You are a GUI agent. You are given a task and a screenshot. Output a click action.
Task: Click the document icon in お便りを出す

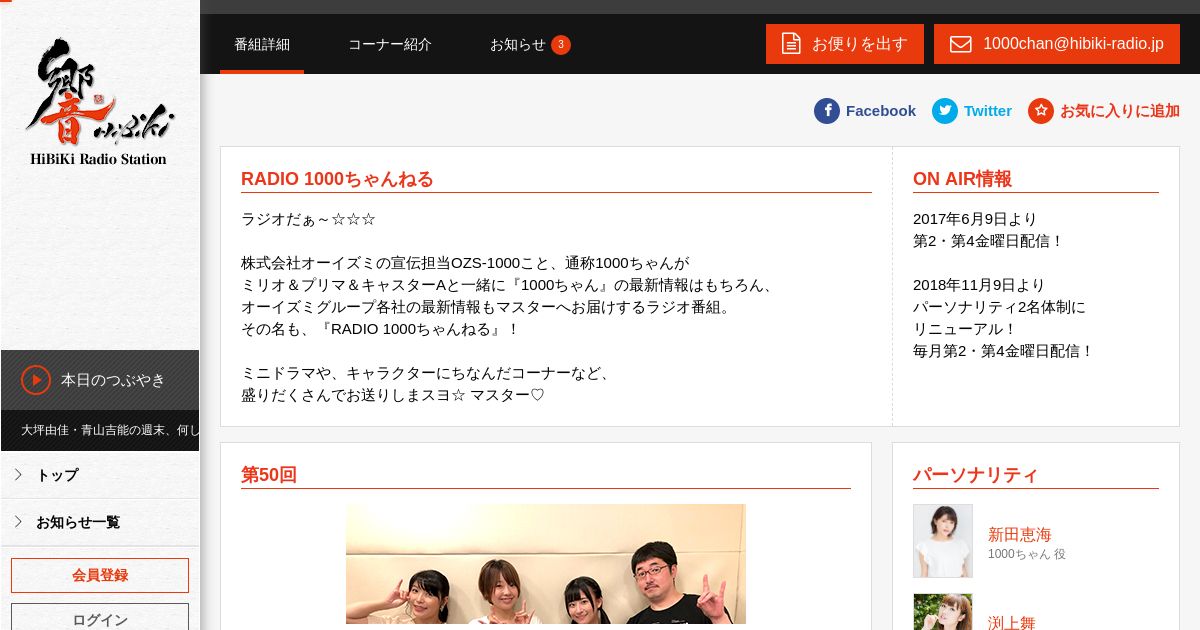click(x=791, y=44)
